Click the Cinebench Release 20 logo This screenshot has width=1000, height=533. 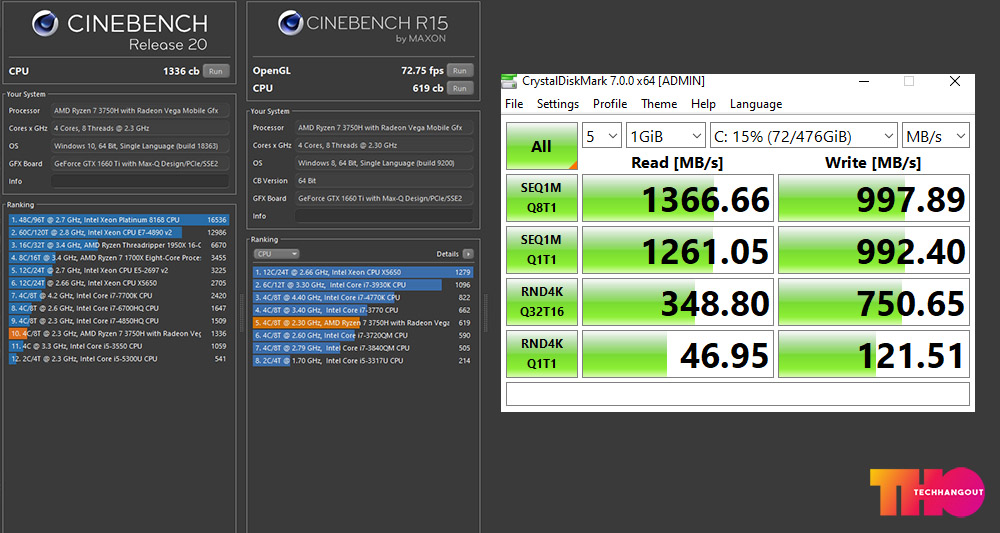click(120, 31)
